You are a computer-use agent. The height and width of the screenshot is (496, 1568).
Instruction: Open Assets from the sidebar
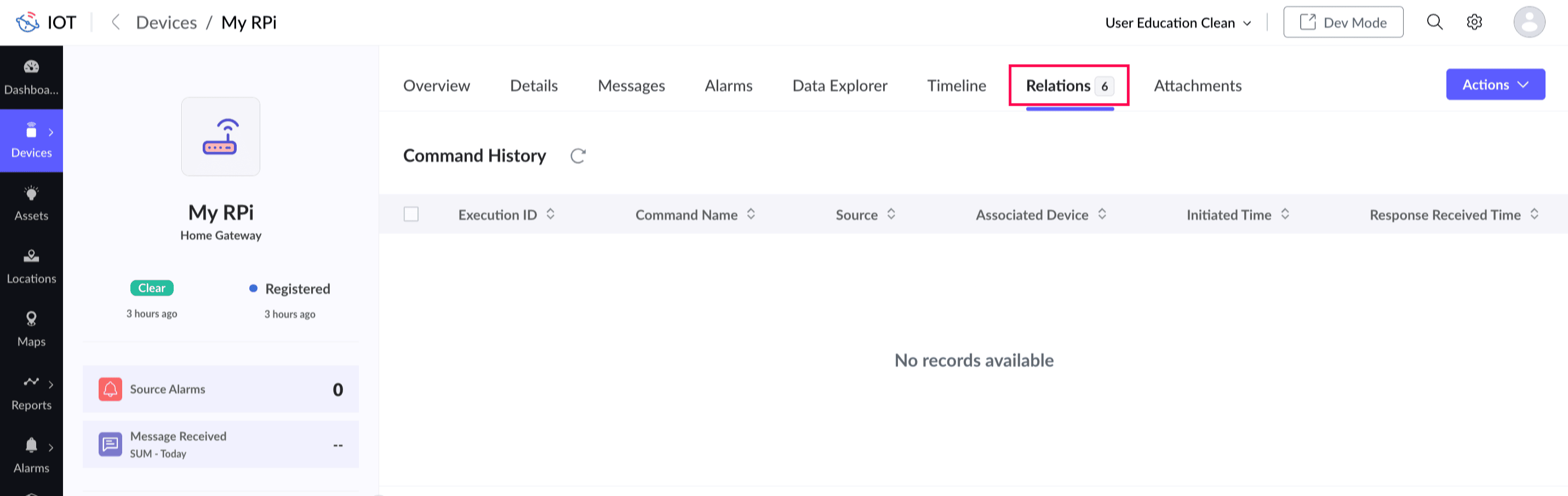pyautogui.click(x=31, y=203)
